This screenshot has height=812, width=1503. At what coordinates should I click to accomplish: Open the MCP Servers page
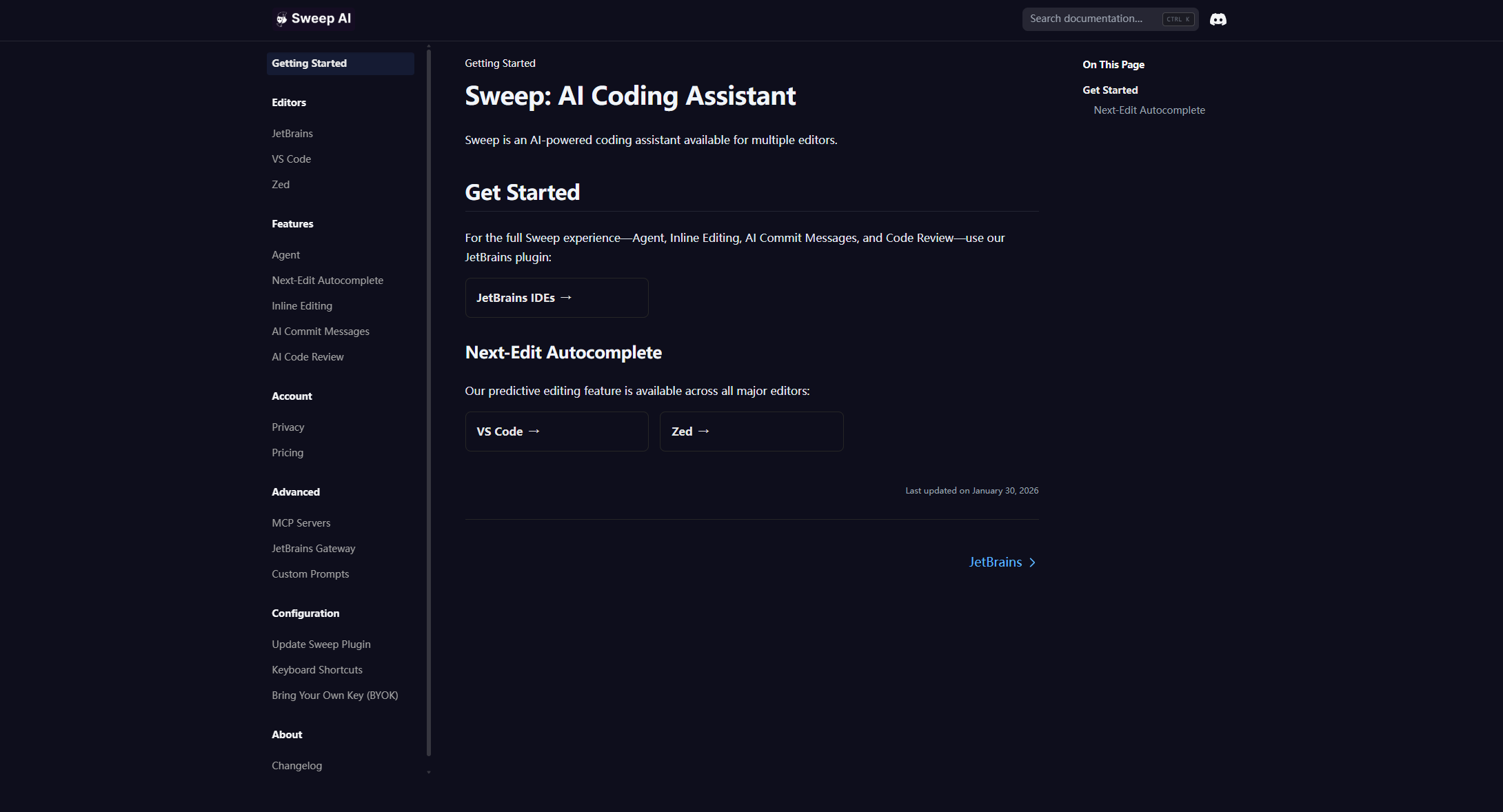[301, 523]
